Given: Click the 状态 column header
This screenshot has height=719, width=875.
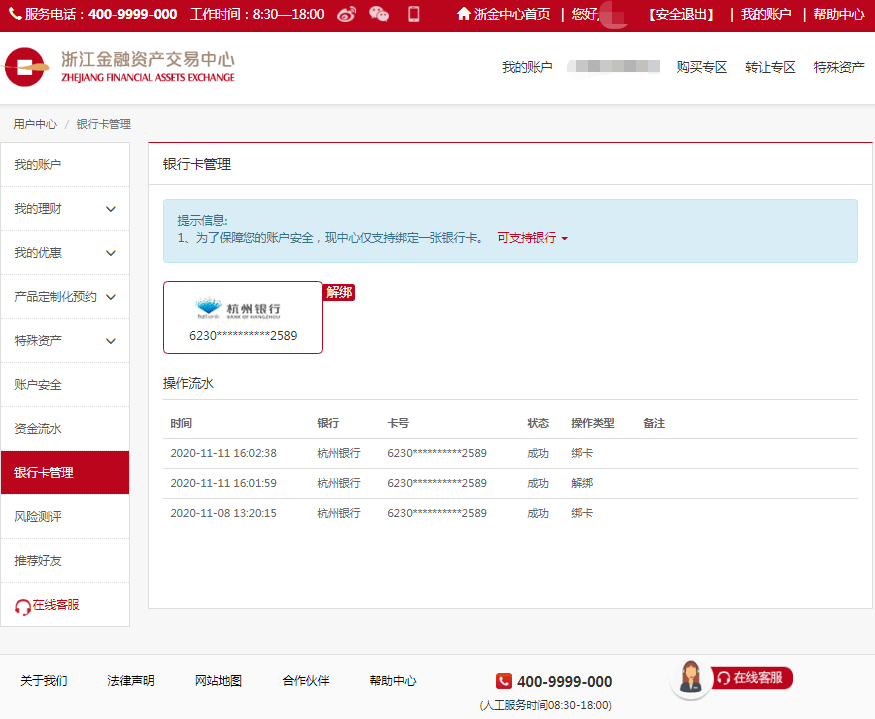Looking at the screenshot, I should (x=538, y=423).
